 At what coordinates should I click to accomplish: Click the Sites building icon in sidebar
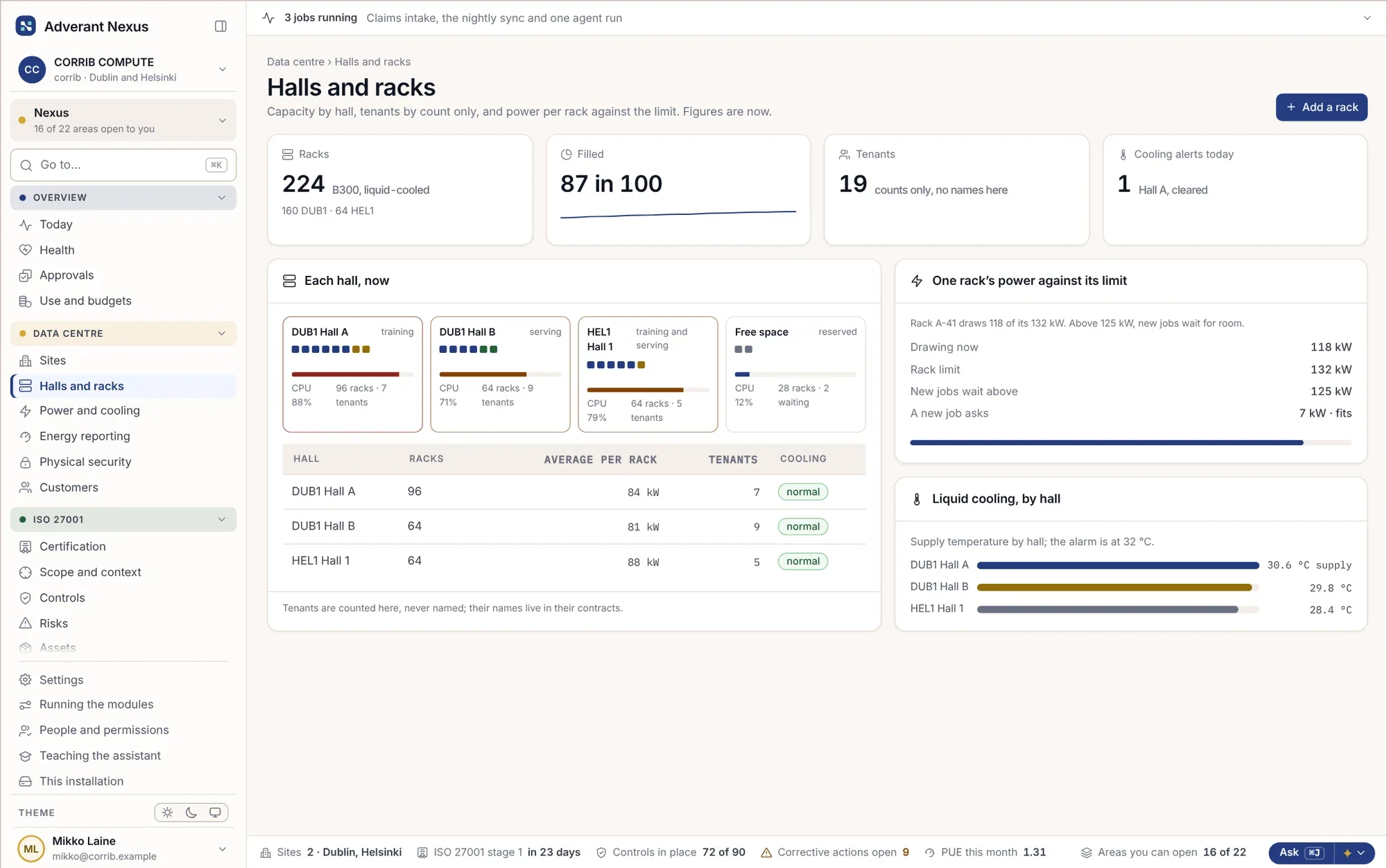[x=26, y=361]
